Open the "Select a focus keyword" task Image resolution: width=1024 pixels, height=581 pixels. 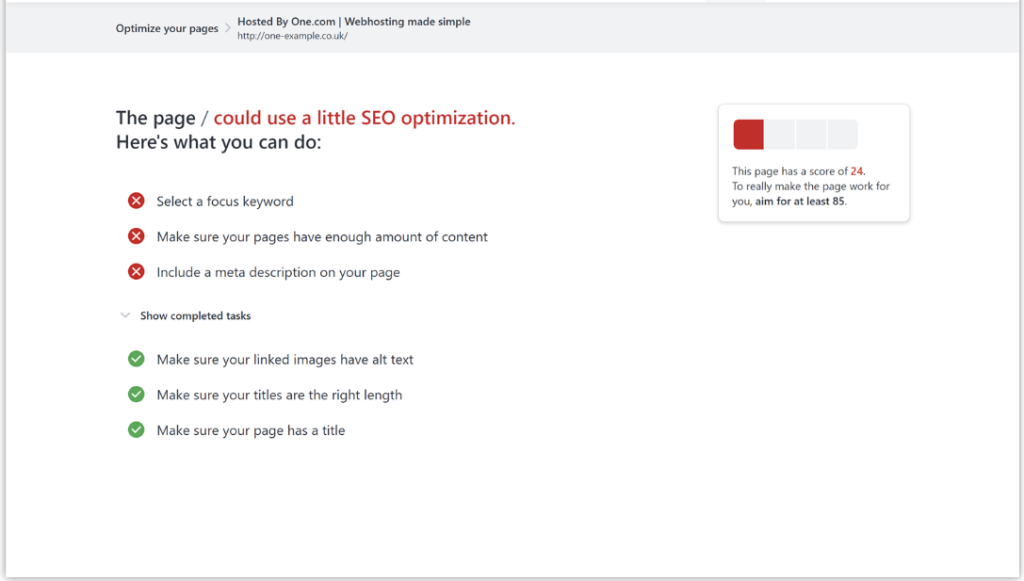click(224, 201)
